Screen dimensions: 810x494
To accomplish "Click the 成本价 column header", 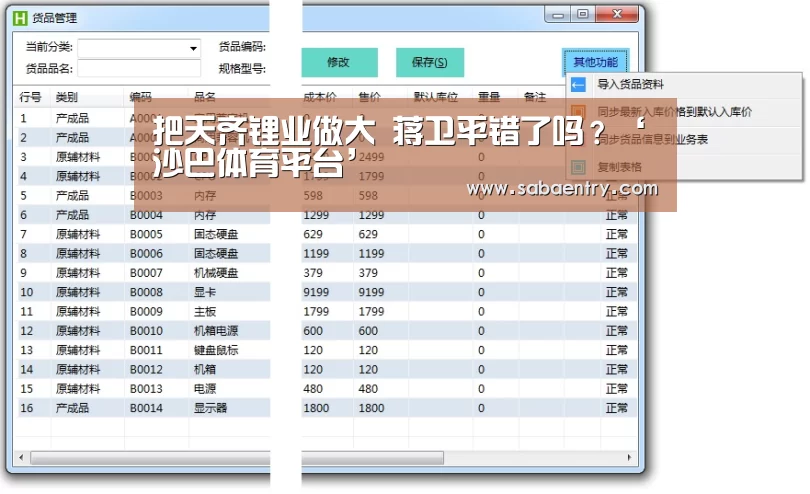I will tap(320, 97).
